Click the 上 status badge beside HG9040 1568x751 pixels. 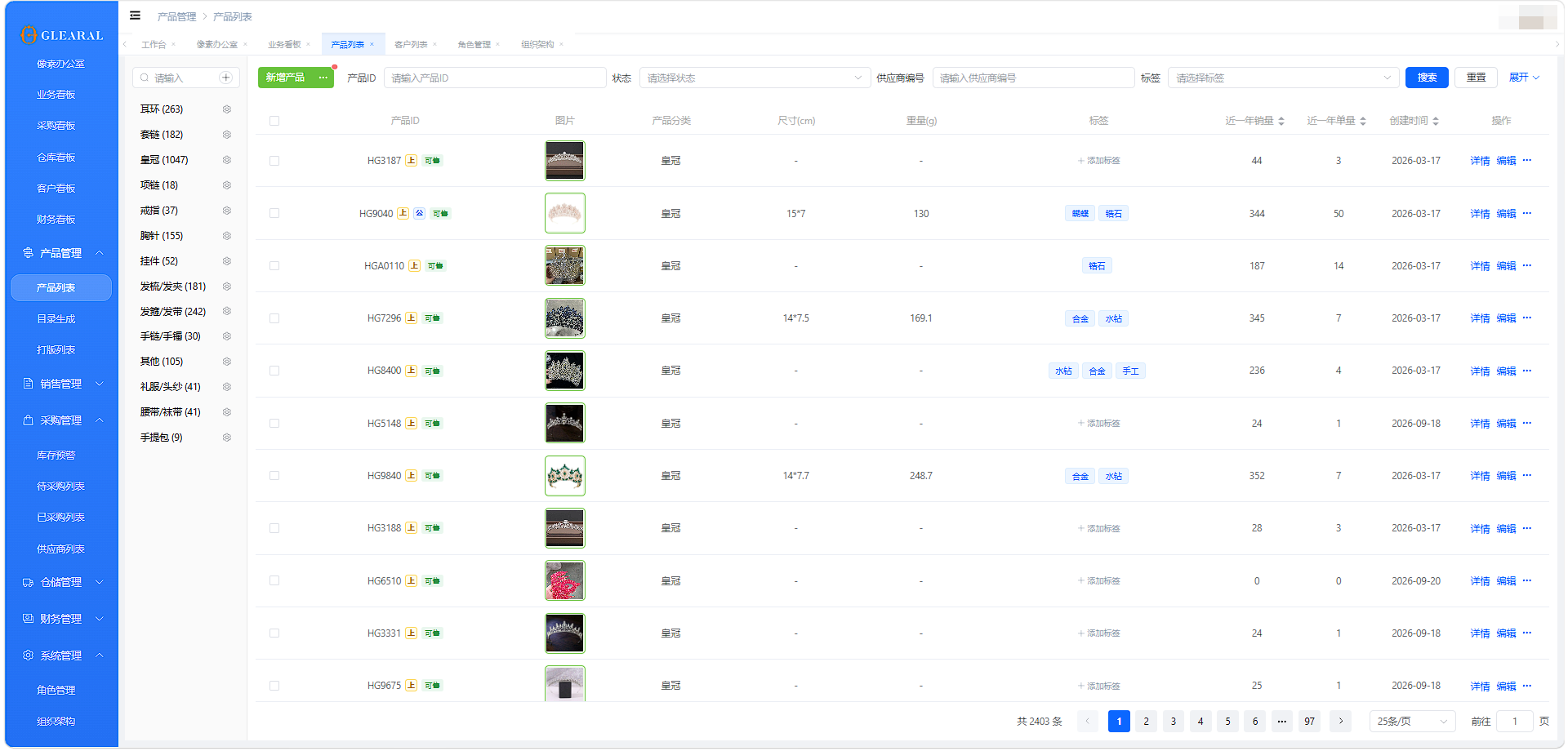[x=403, y=213]
